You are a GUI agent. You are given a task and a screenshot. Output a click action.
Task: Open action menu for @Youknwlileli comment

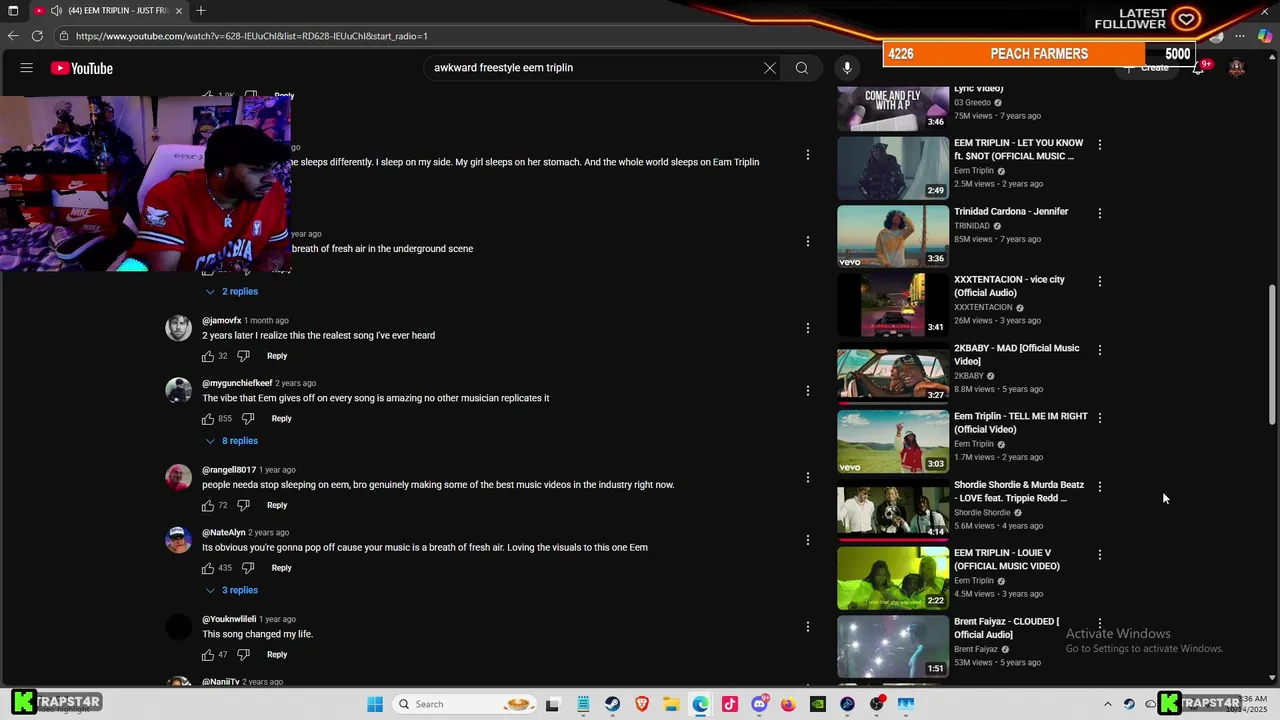808,627
